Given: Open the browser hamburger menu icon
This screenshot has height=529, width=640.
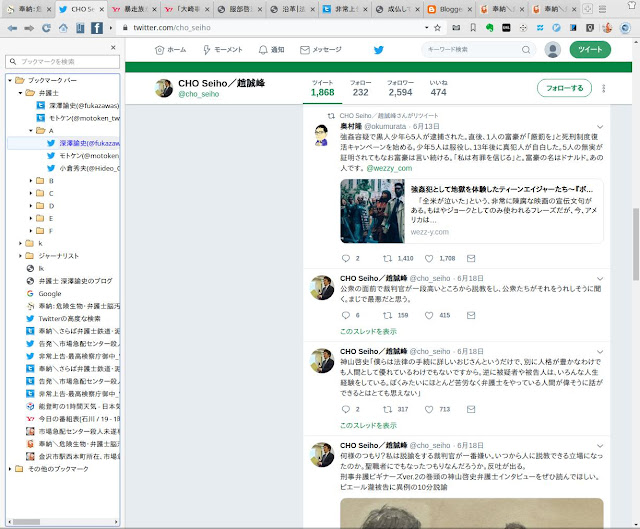Looking at the screenshot, I should (602, 9).
